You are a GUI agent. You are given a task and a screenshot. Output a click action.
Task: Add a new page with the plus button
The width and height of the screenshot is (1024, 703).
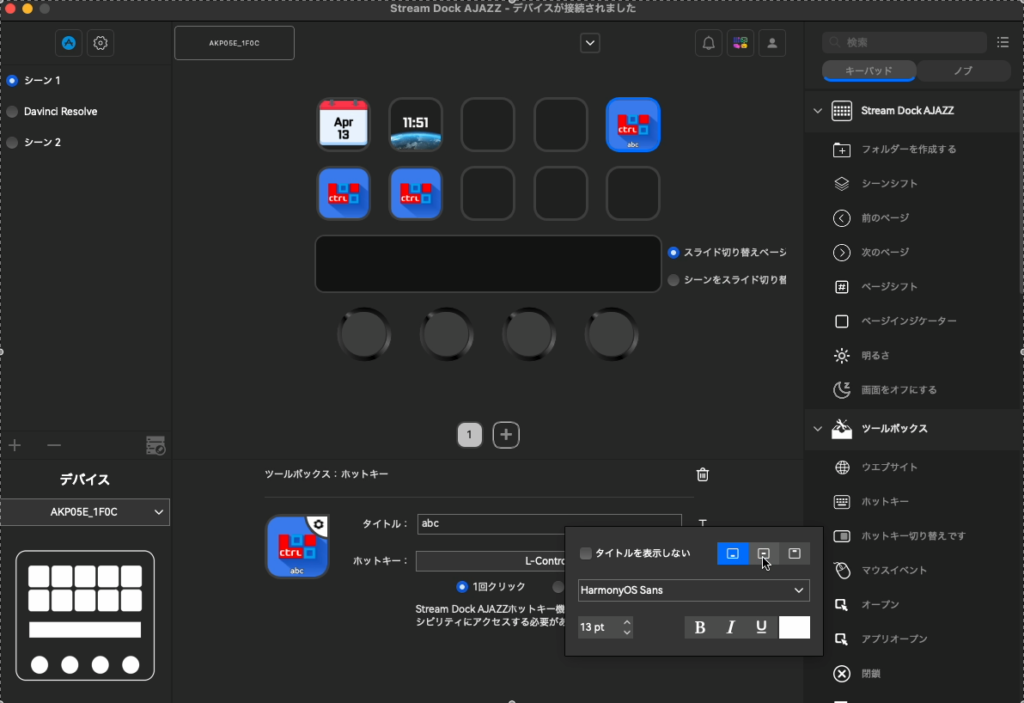(x=505, y=434)
